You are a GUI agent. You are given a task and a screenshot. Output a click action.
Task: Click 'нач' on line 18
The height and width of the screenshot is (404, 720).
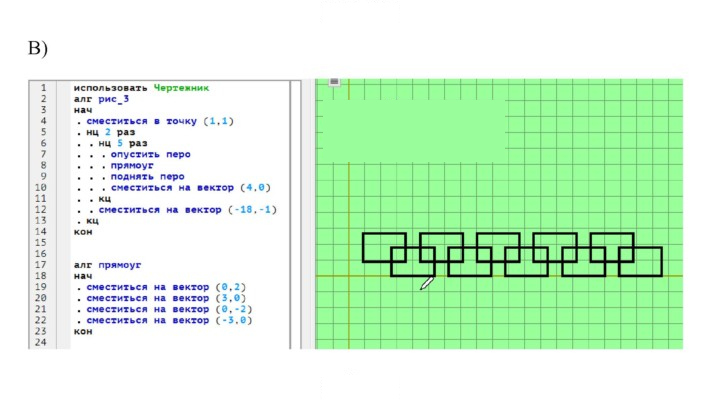coord(83,276)
